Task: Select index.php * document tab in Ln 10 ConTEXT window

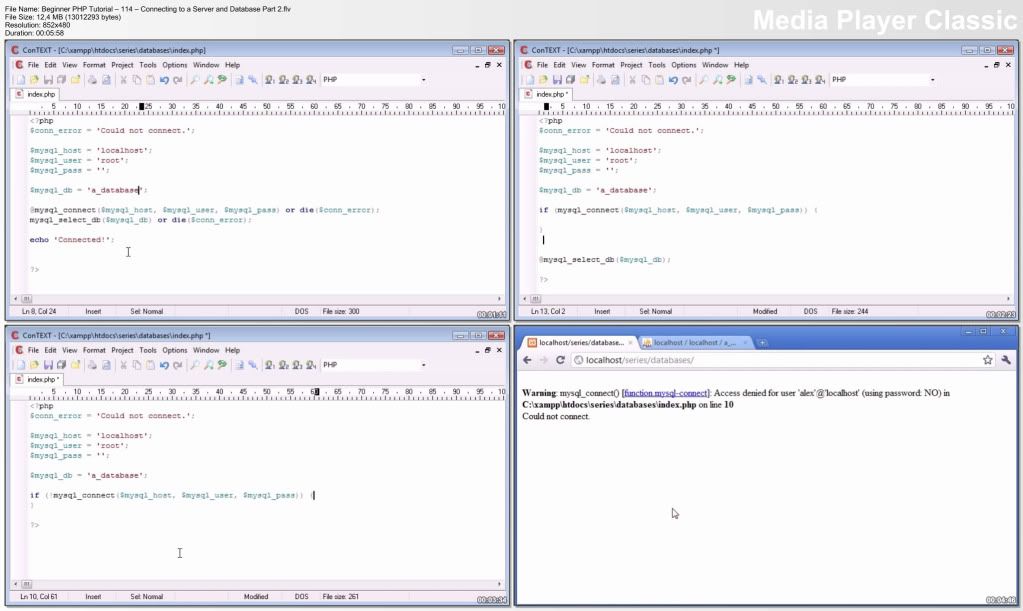Action: 38,380
